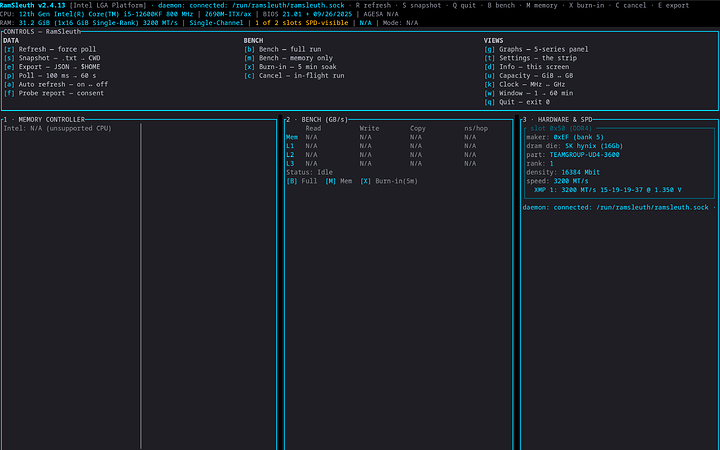Image resolution: width=720 pixels, height=450 pixels.
Task: Click part number 'TEAMGROUP-UD4-3600'
Action: (585, 155)
